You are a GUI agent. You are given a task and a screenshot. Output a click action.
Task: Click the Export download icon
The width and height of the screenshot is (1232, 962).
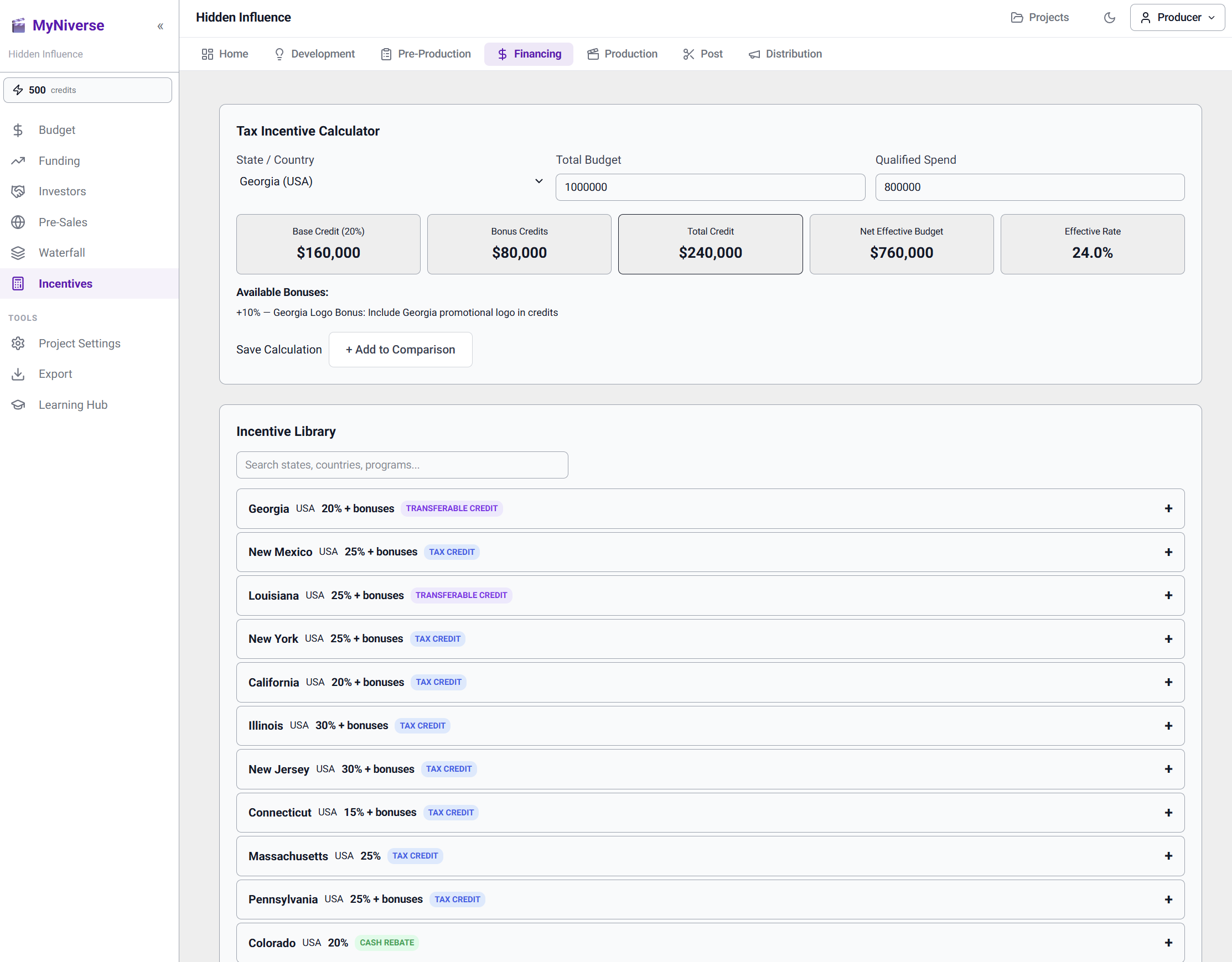(18, 374)
